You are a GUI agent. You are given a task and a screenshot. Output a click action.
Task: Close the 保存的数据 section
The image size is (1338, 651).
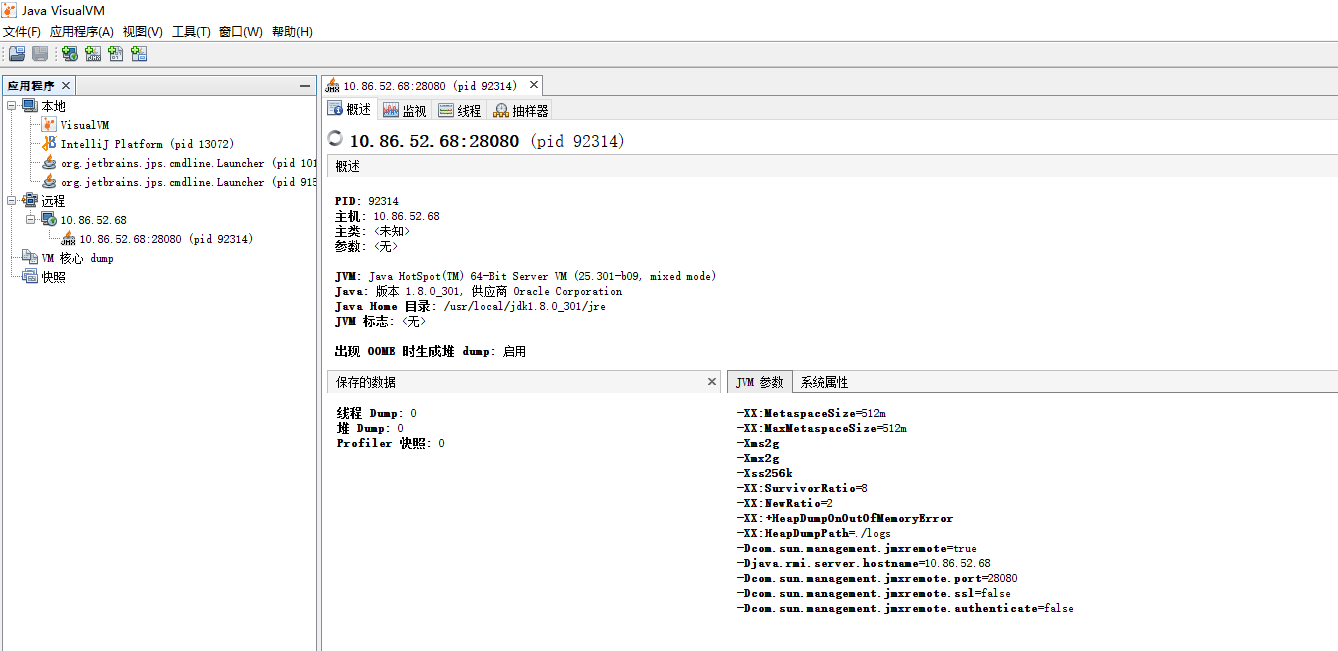712,381
